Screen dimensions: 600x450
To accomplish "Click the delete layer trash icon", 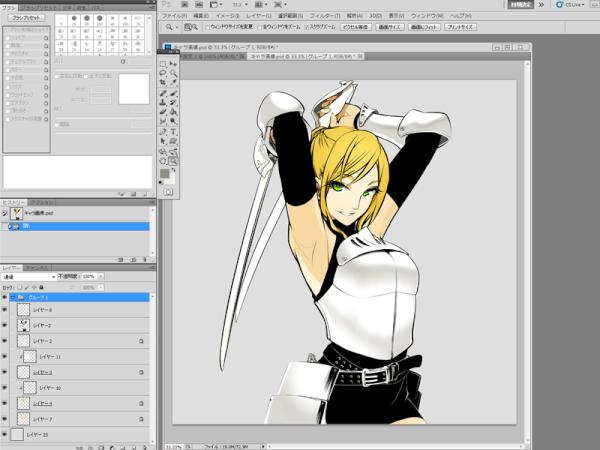I will point(145,447).
